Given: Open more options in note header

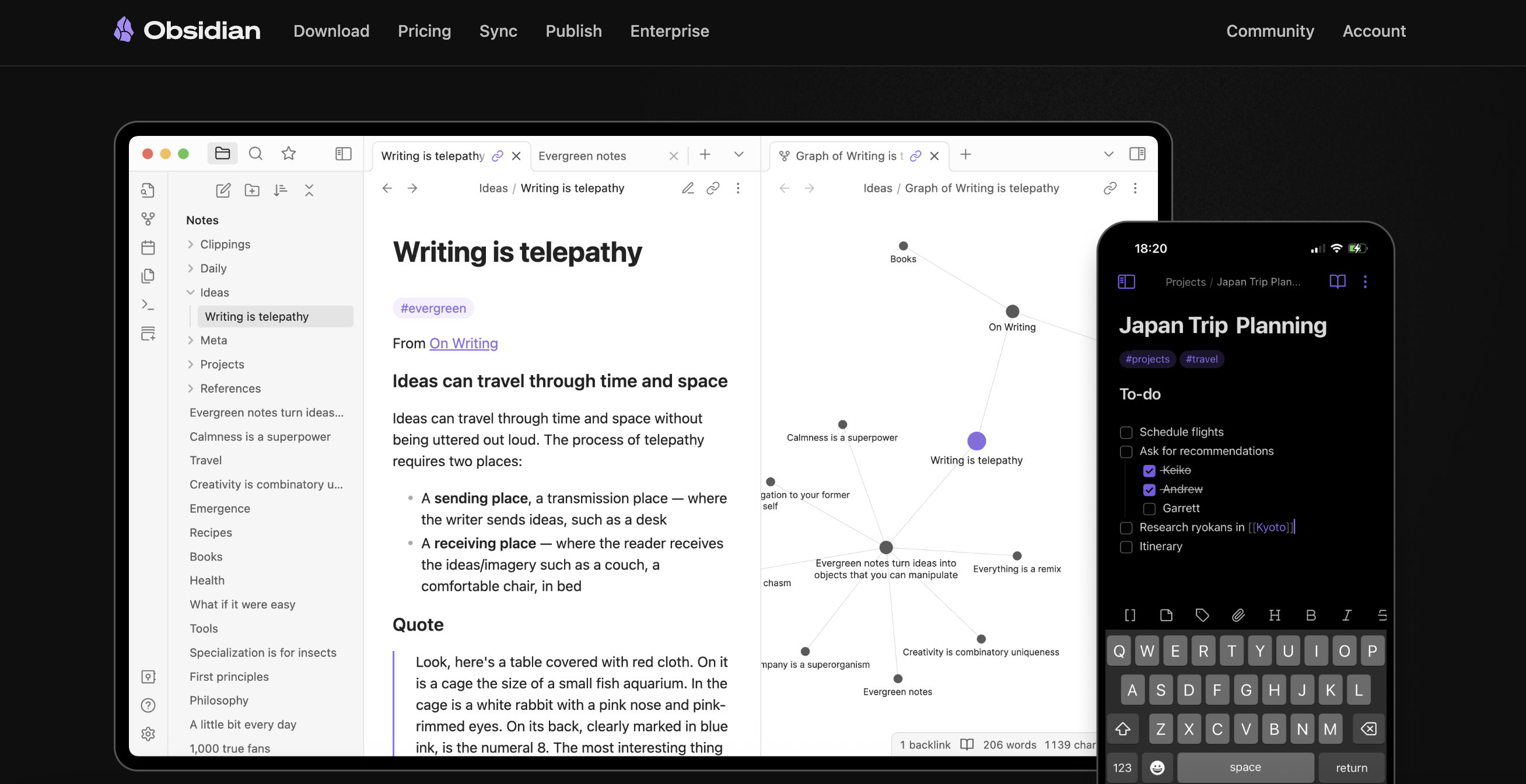Looking at the screenshot, I should [737, 188].
